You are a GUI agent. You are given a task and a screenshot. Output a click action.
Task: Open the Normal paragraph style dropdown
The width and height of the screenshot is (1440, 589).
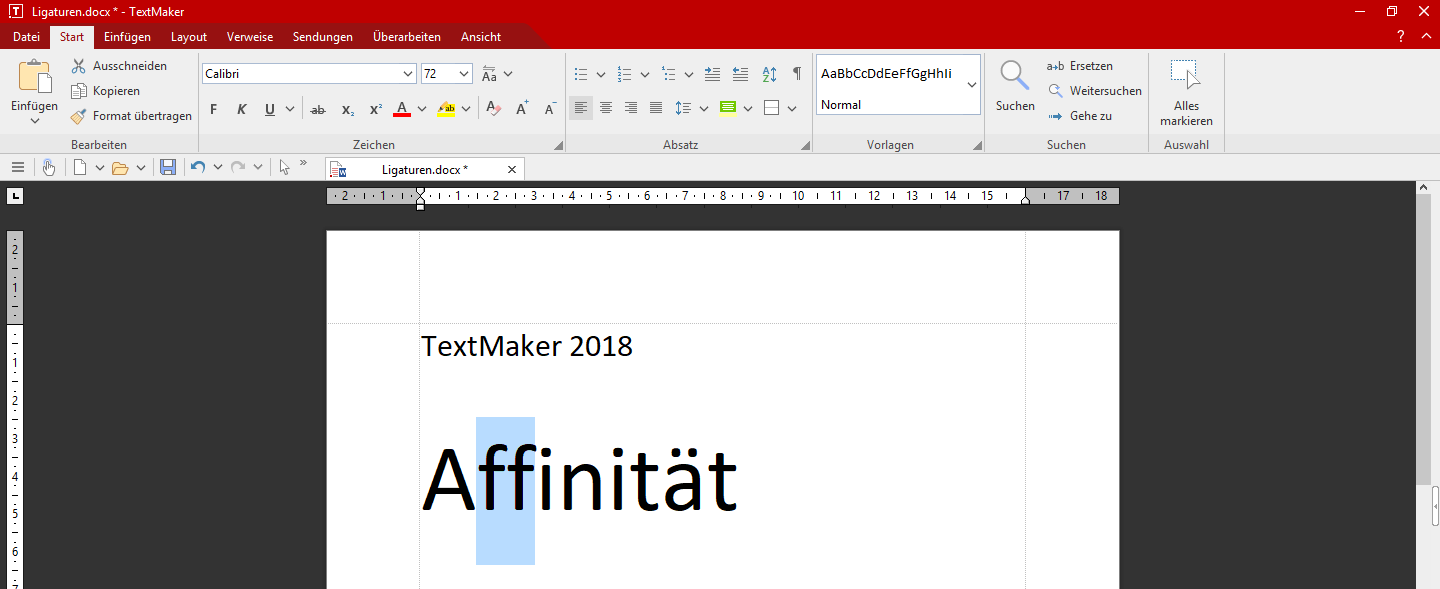point(971,85)
